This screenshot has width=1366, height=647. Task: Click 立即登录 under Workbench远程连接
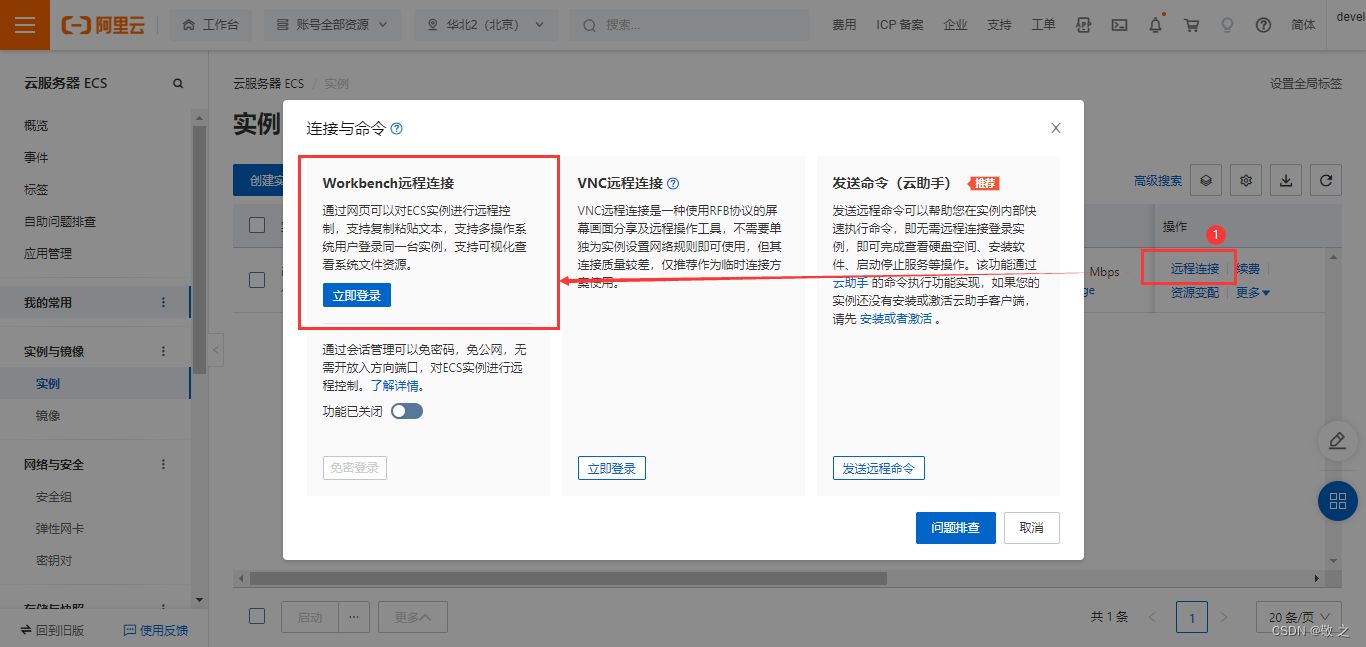pyautogui.click(x=355, y=294)
